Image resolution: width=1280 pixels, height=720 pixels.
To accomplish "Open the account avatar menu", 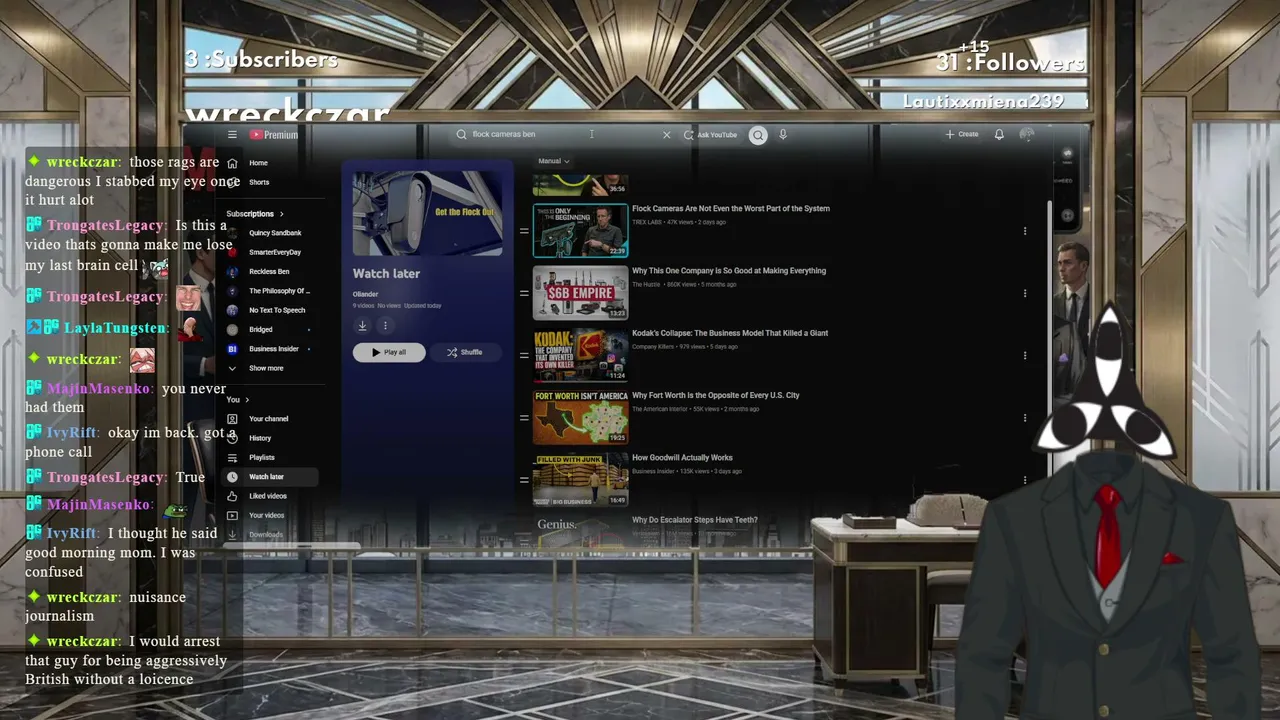I will [x=1027, y=135].
